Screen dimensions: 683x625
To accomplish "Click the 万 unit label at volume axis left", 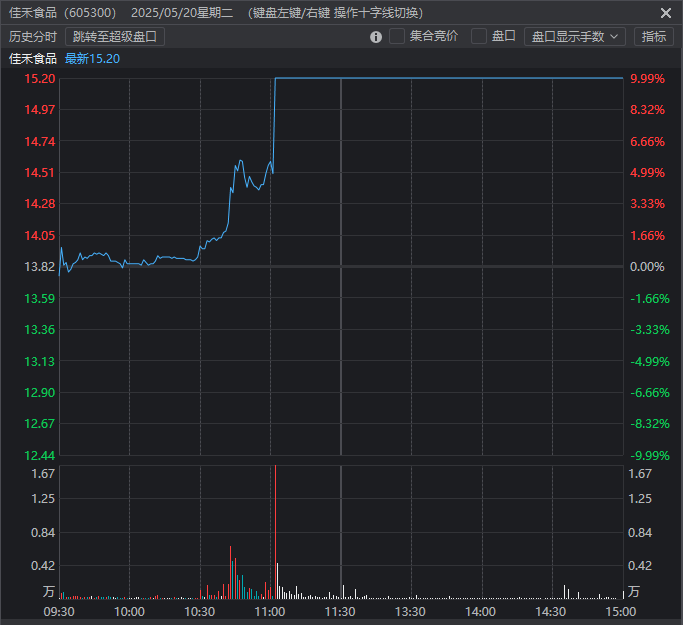I will (x=49, y=591).
